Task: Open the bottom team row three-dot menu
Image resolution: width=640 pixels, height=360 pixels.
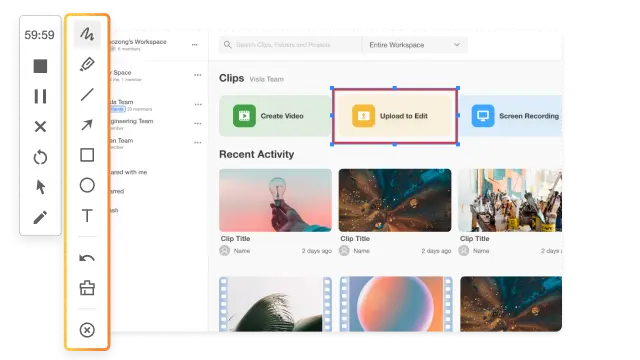Action: click(x=198, y=142)
